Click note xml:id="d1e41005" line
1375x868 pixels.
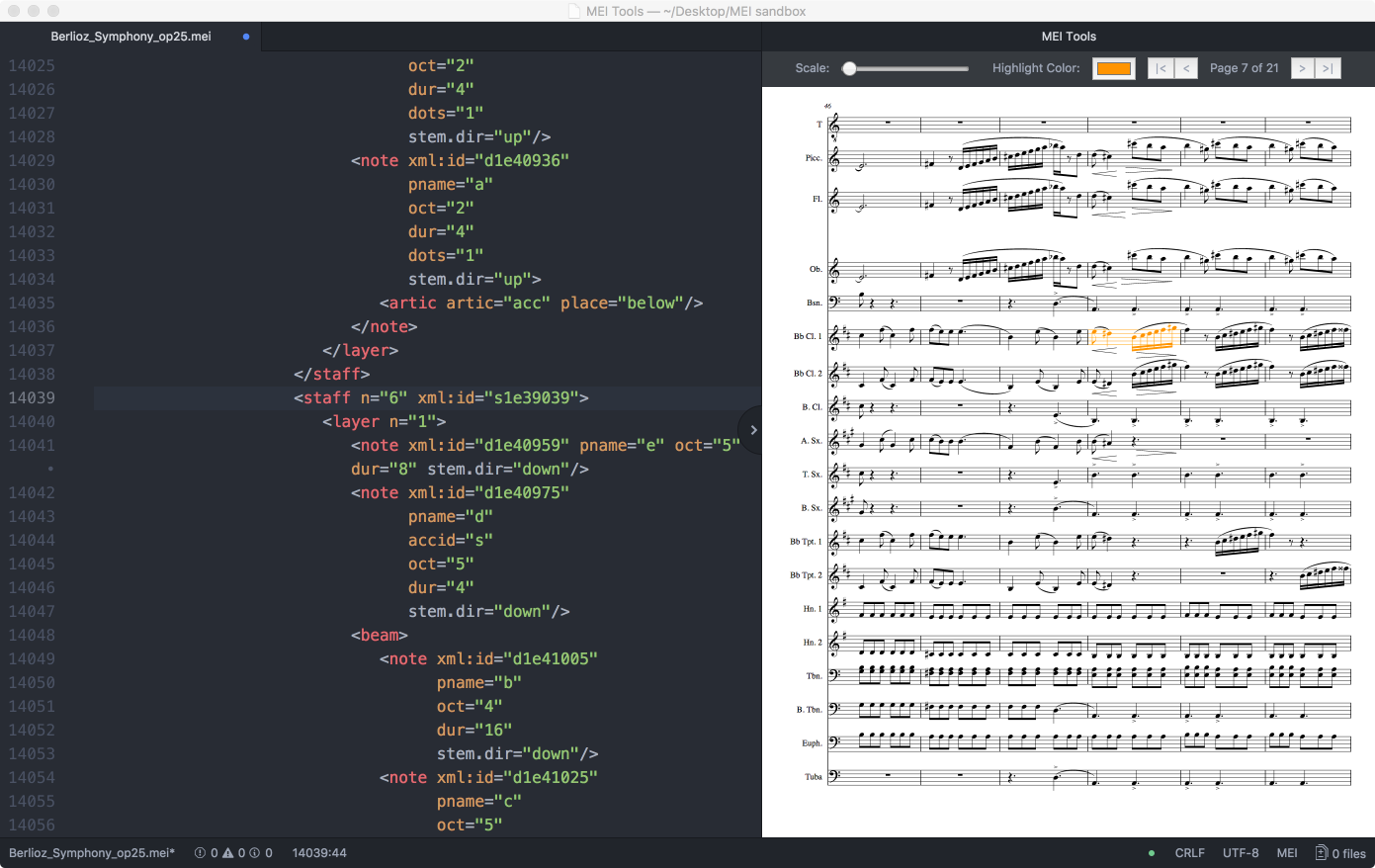(489, 658)
